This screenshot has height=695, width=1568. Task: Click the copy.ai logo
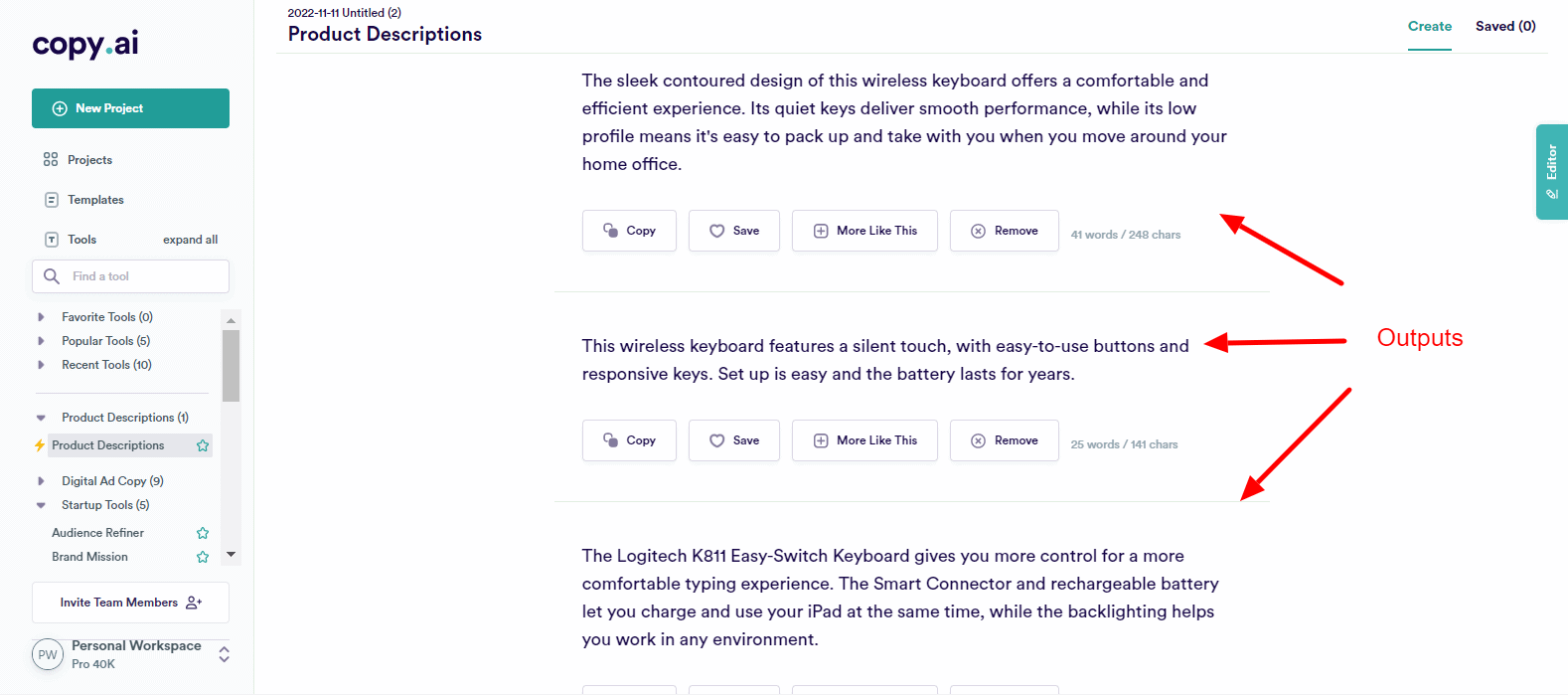coord(85,45)
